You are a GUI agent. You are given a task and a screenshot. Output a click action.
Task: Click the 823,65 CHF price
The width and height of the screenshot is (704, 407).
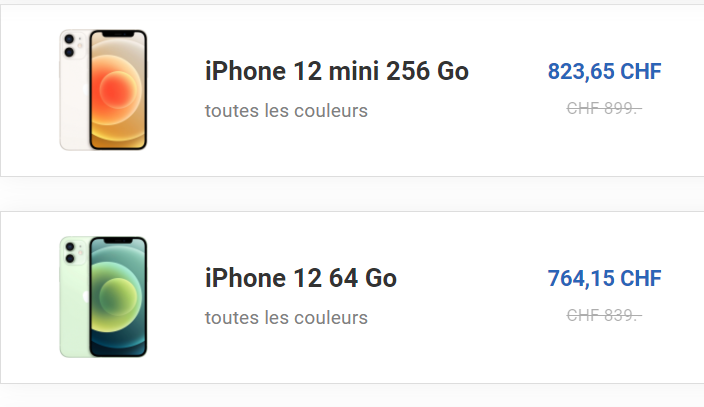pos(604,71)
